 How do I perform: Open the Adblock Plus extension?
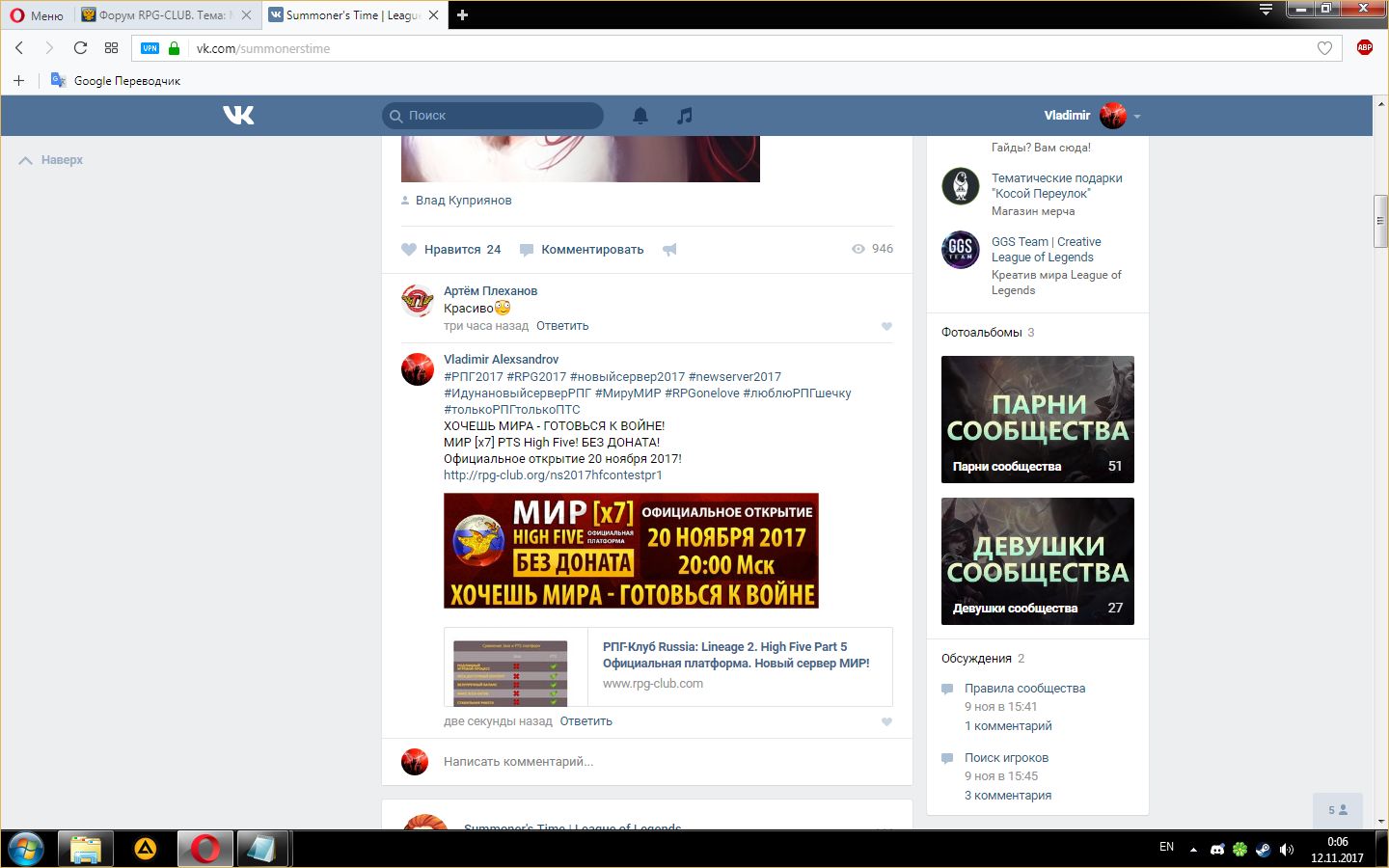point(1365,47)
